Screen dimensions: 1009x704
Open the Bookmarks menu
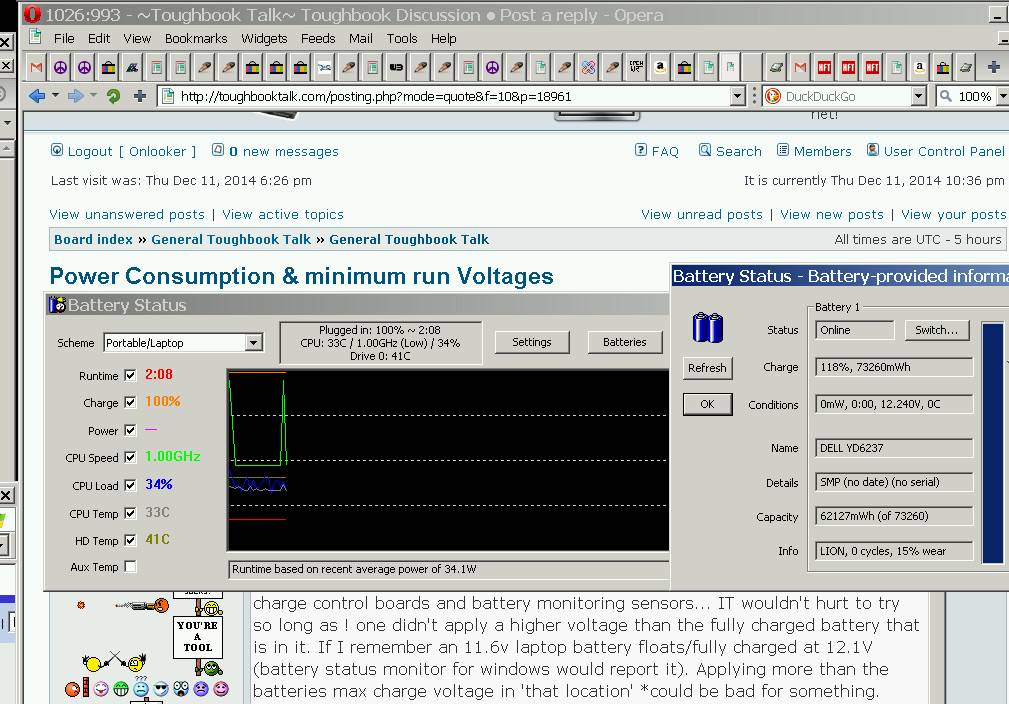click(x=196, y=39)
